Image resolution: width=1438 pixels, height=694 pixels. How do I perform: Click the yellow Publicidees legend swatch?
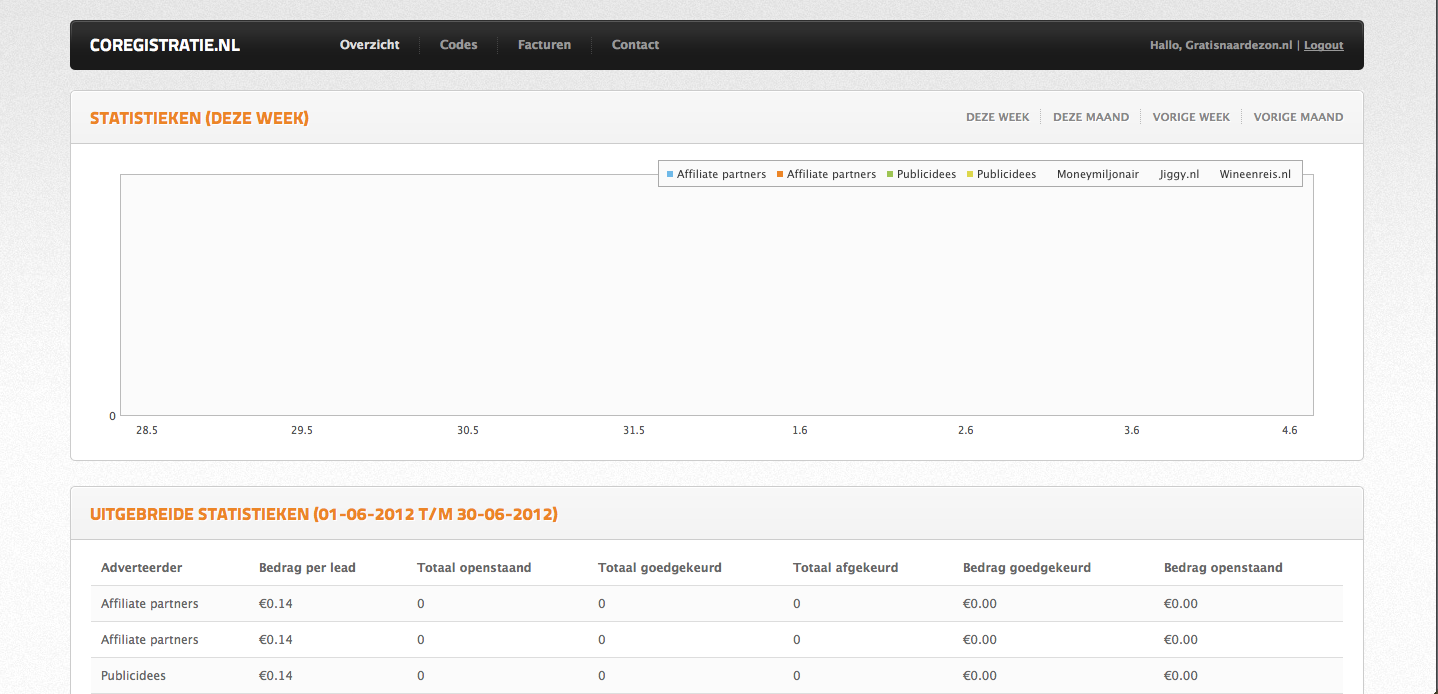pos(970,174)
